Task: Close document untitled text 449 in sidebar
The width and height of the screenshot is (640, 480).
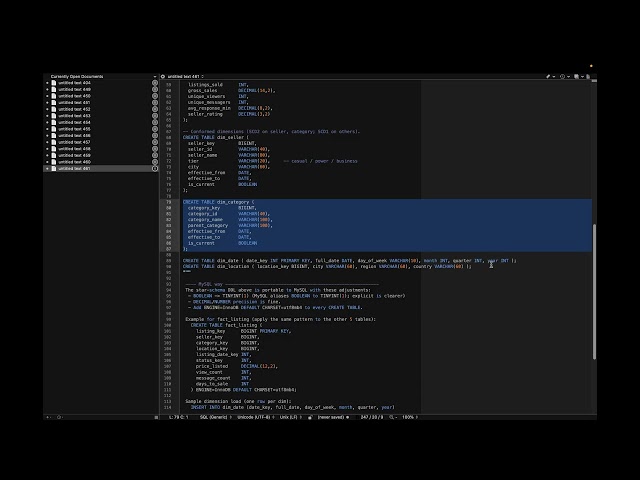Action: [155, 89]
